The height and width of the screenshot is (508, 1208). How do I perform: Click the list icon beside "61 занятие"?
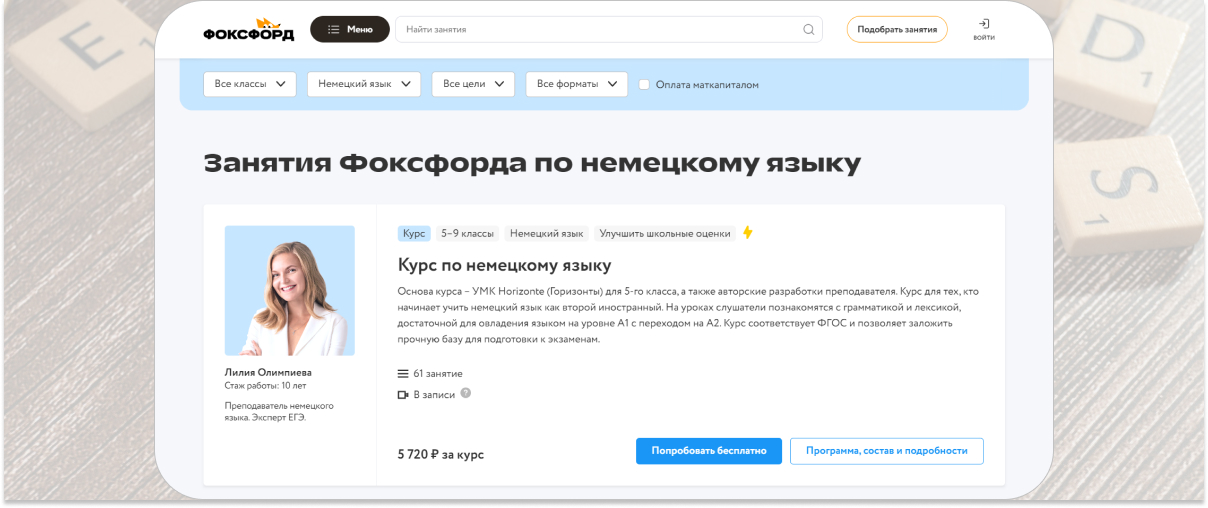403,374
